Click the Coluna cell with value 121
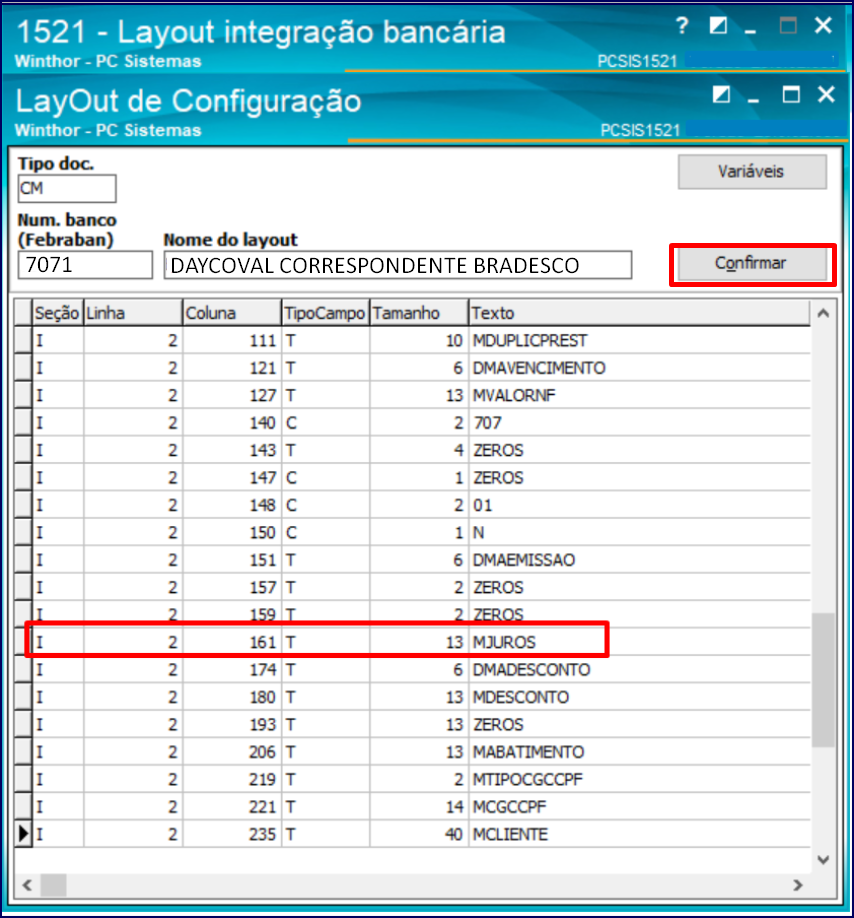This screenshot has width=854, height=918. point(232,368)
